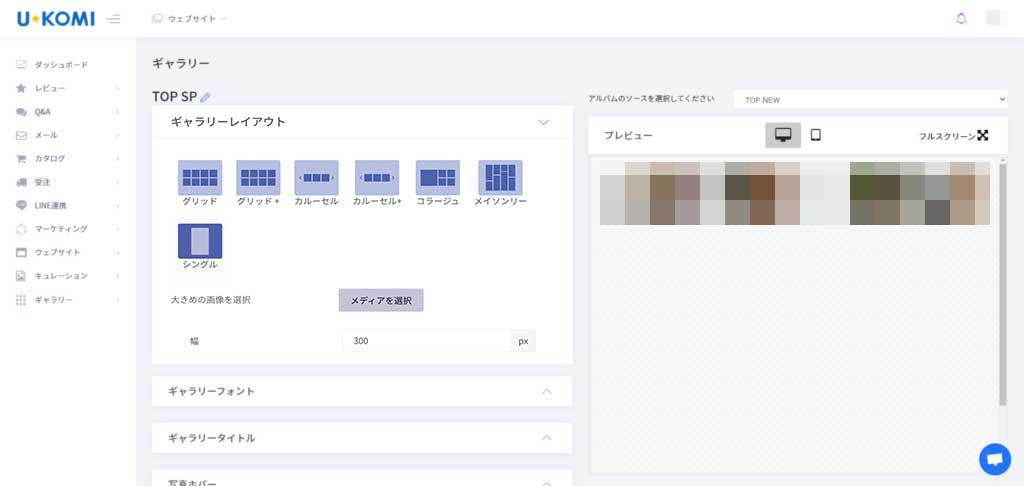Select the カルーセル layout
This screenshot has height=486, width=1024.
[x=317, y=183]
